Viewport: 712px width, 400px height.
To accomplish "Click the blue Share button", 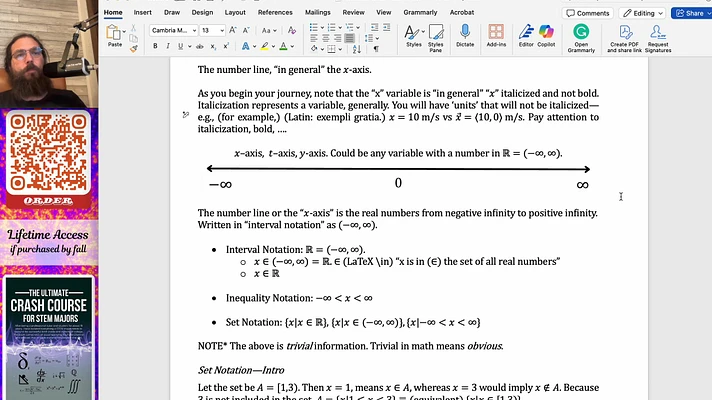I will [690, 13].
